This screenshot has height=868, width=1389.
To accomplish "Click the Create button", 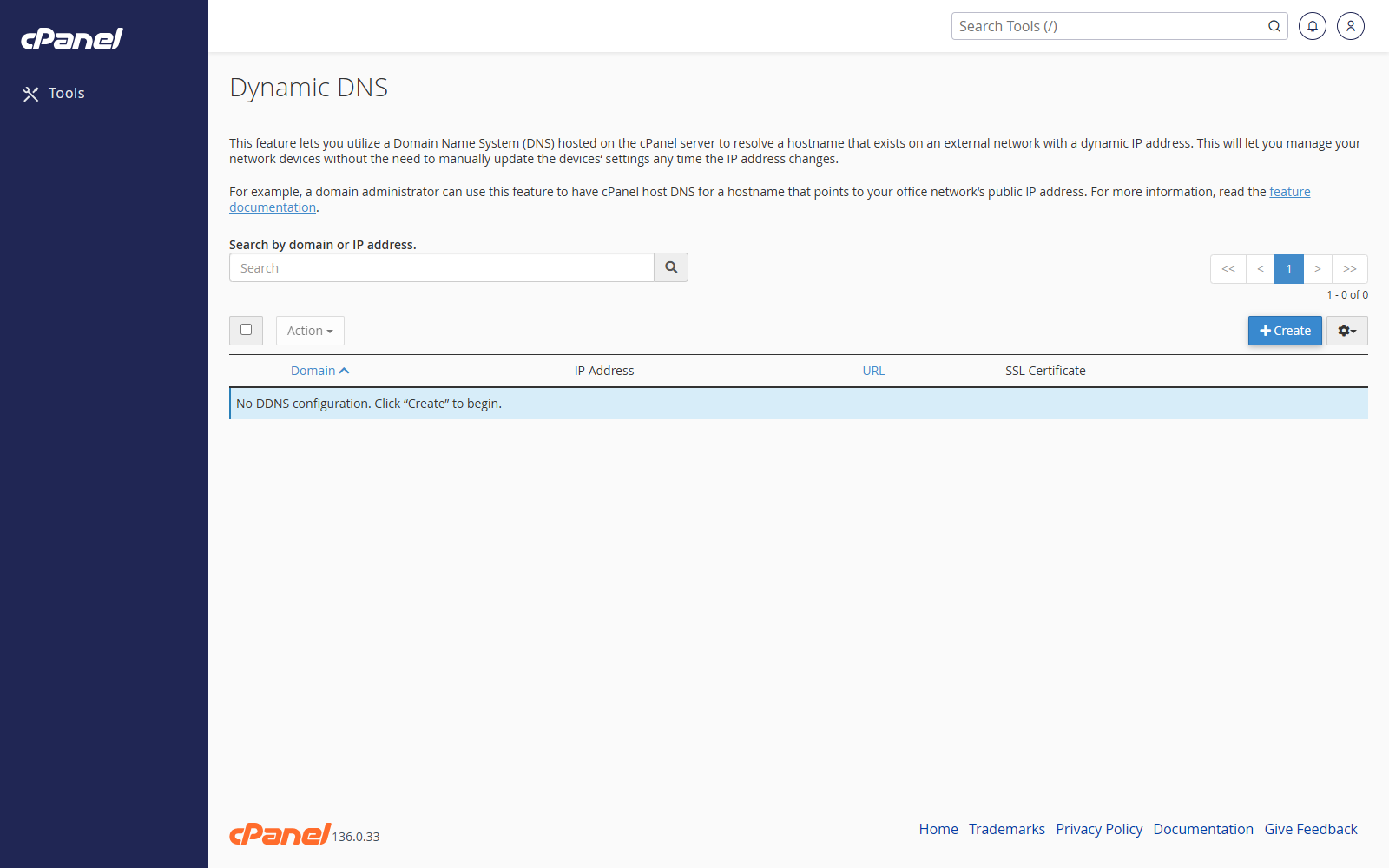I will pyautogui.click(x=1285, y=331).
